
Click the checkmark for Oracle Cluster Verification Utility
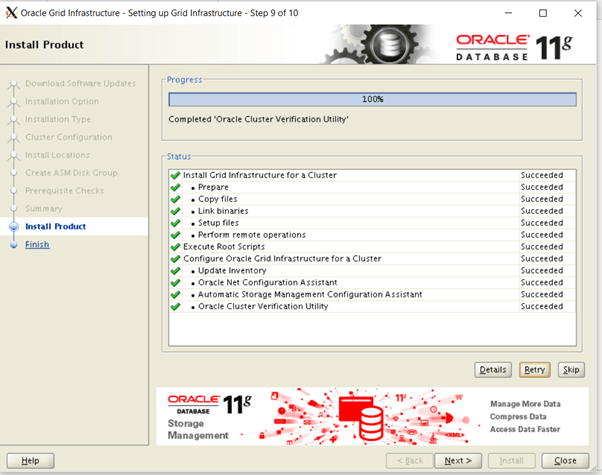176,307
